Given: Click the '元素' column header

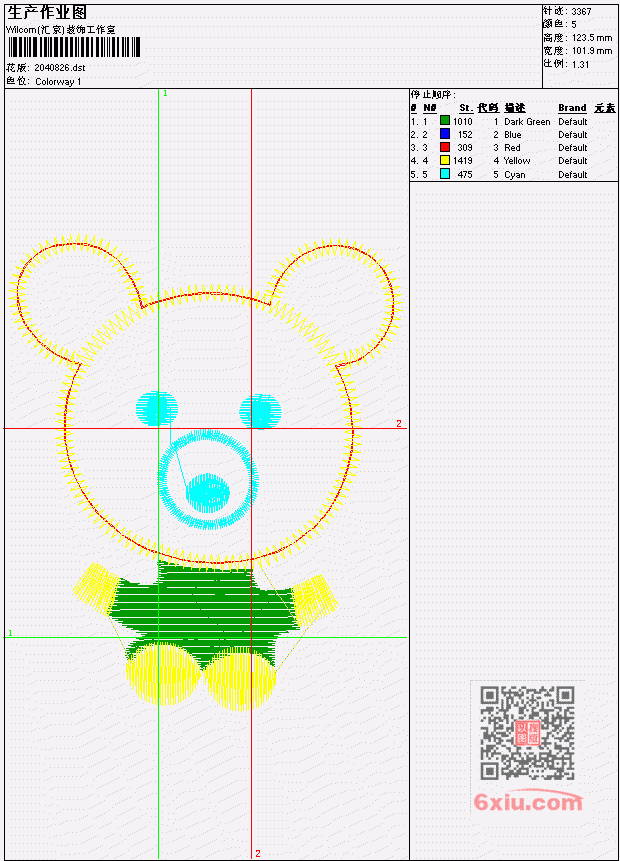Looking at the screenshot, I should pyautogui.click(x=605, y=108).
